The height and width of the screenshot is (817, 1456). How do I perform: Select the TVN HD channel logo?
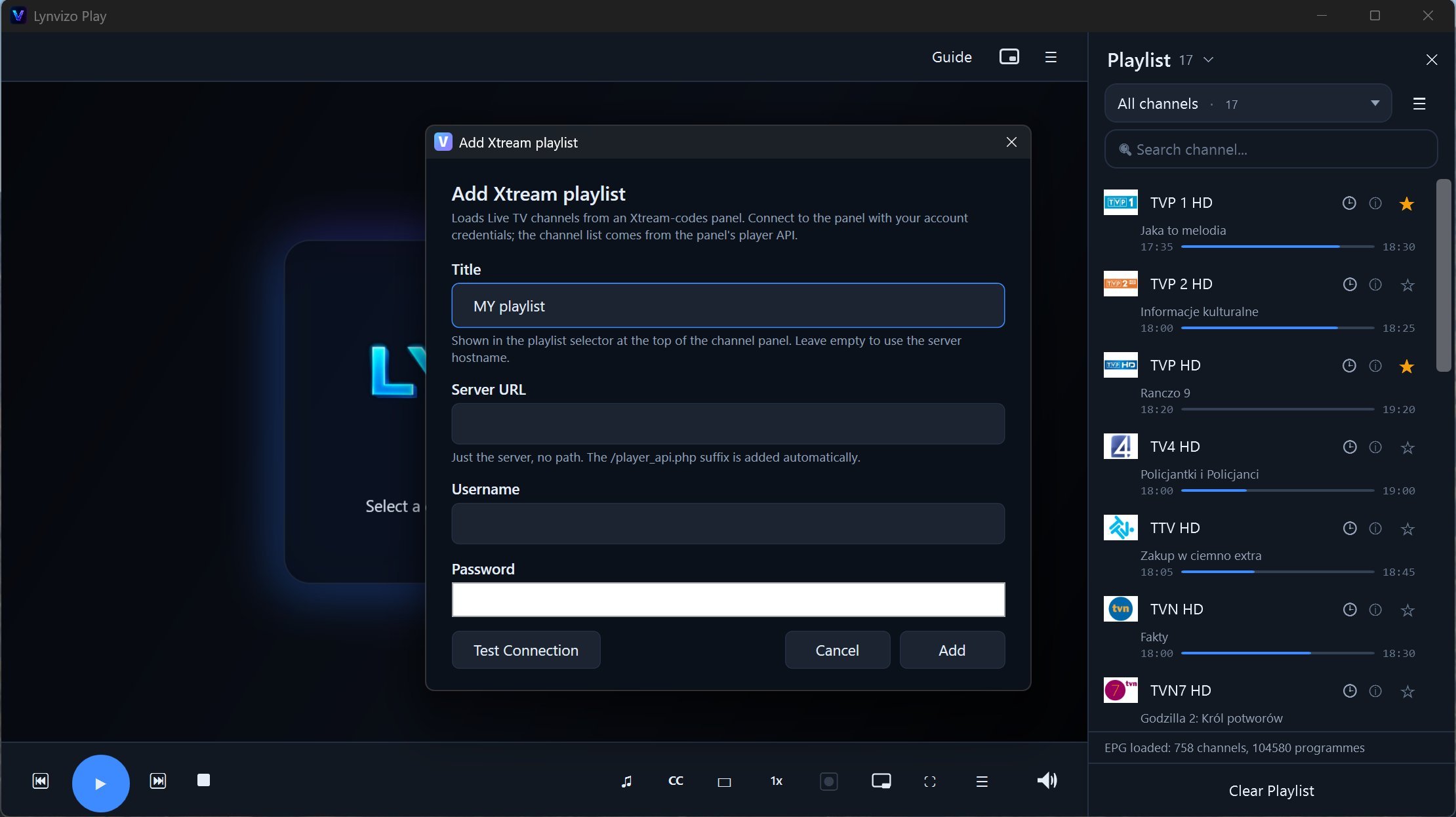point(1120,609)
